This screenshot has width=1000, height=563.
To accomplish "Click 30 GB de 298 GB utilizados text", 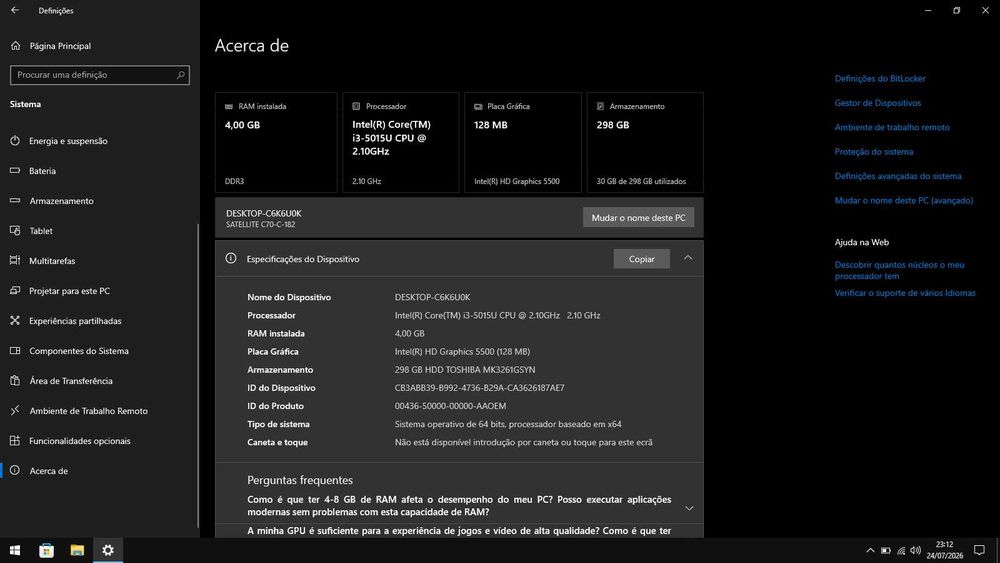I will (x=641, y=182).
